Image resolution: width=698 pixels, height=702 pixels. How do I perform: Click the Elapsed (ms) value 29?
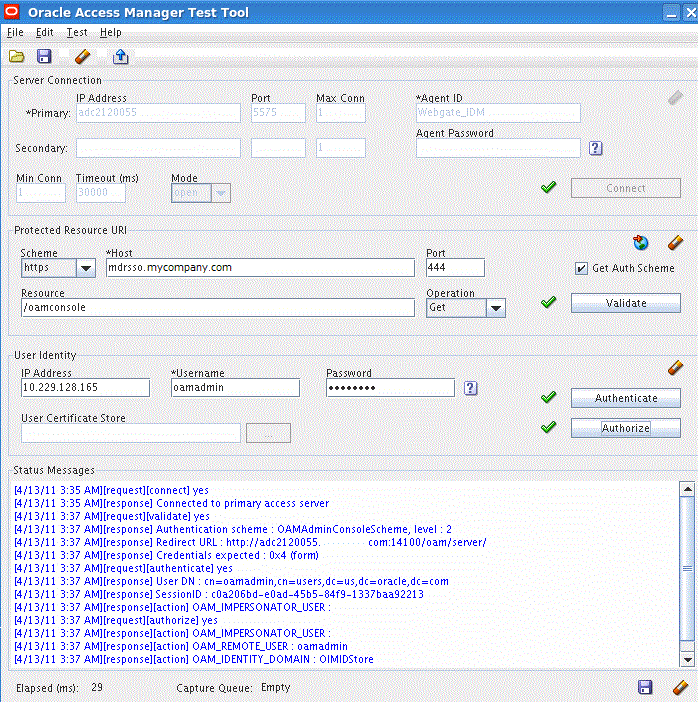(97, 687)
